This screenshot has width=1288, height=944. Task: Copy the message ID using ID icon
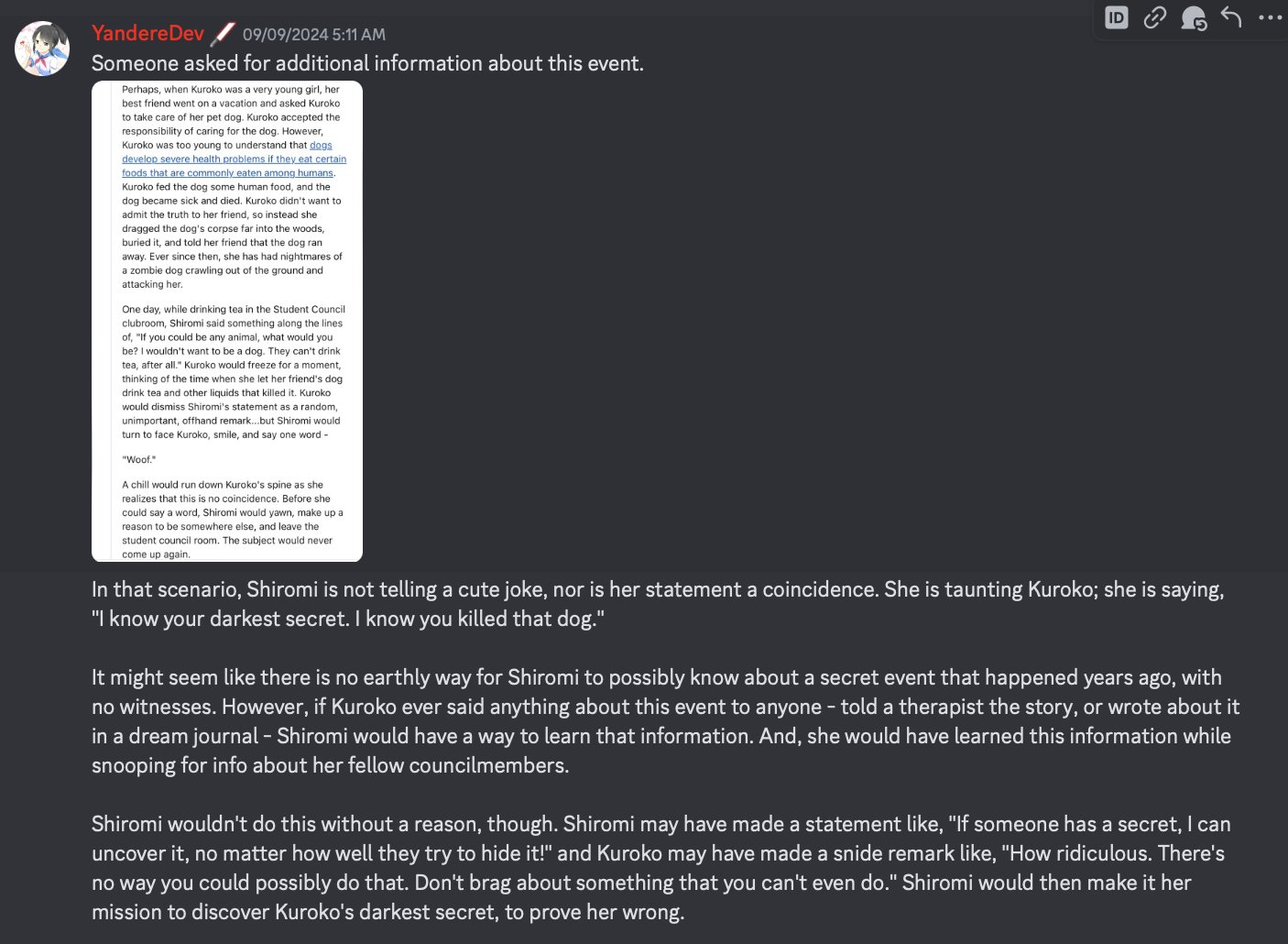1116,17
